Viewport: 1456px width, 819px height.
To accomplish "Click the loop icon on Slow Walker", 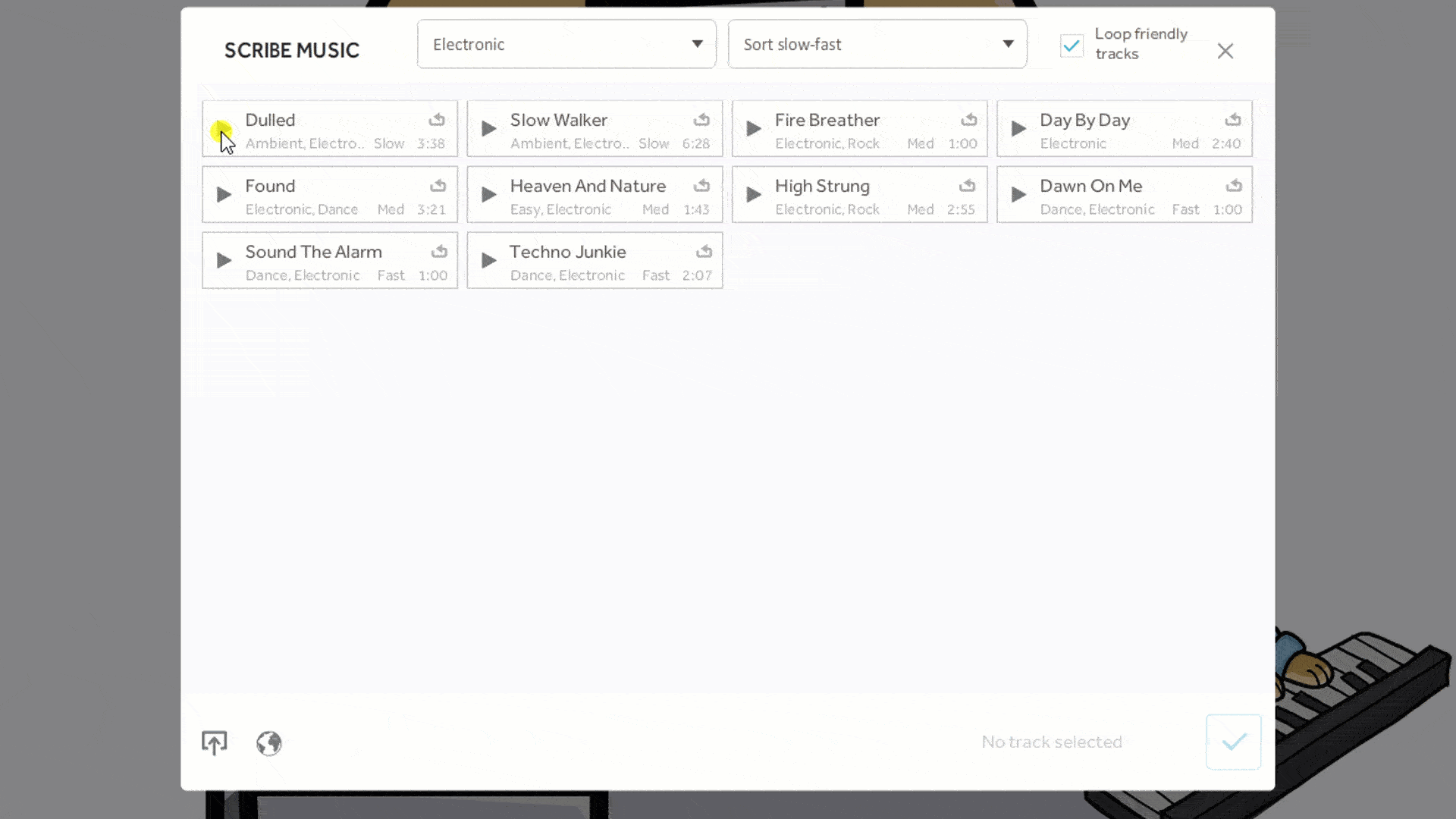I will coord(701,120).
